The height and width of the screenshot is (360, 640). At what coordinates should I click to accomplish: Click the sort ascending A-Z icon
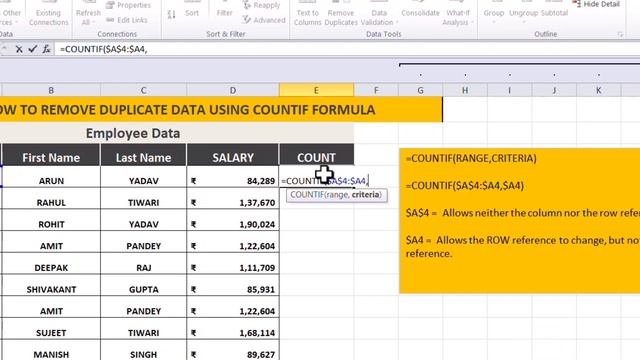click(171, 15)
